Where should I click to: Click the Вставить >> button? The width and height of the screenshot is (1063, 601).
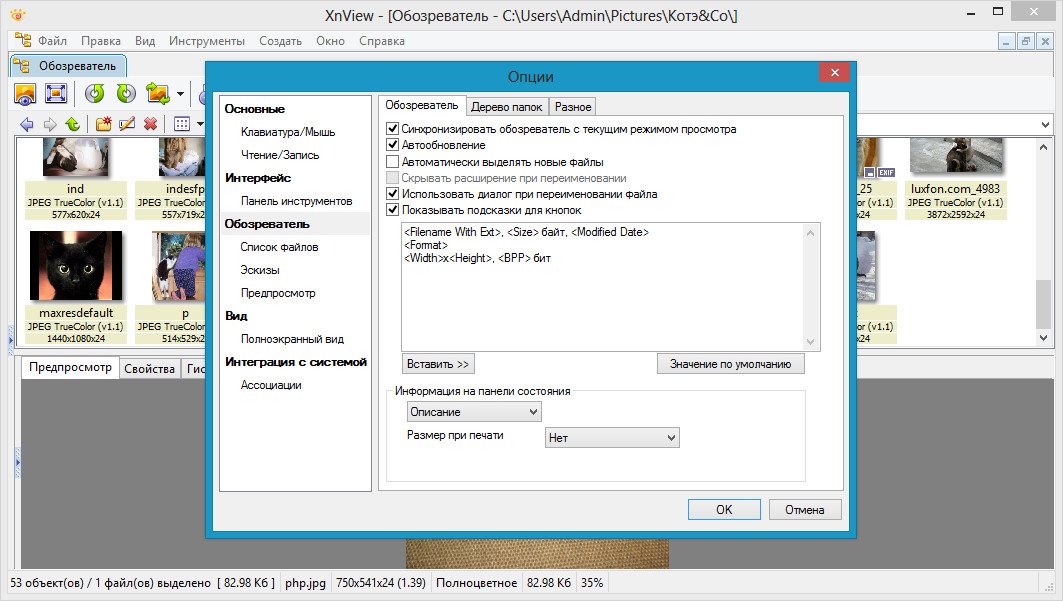439,364
